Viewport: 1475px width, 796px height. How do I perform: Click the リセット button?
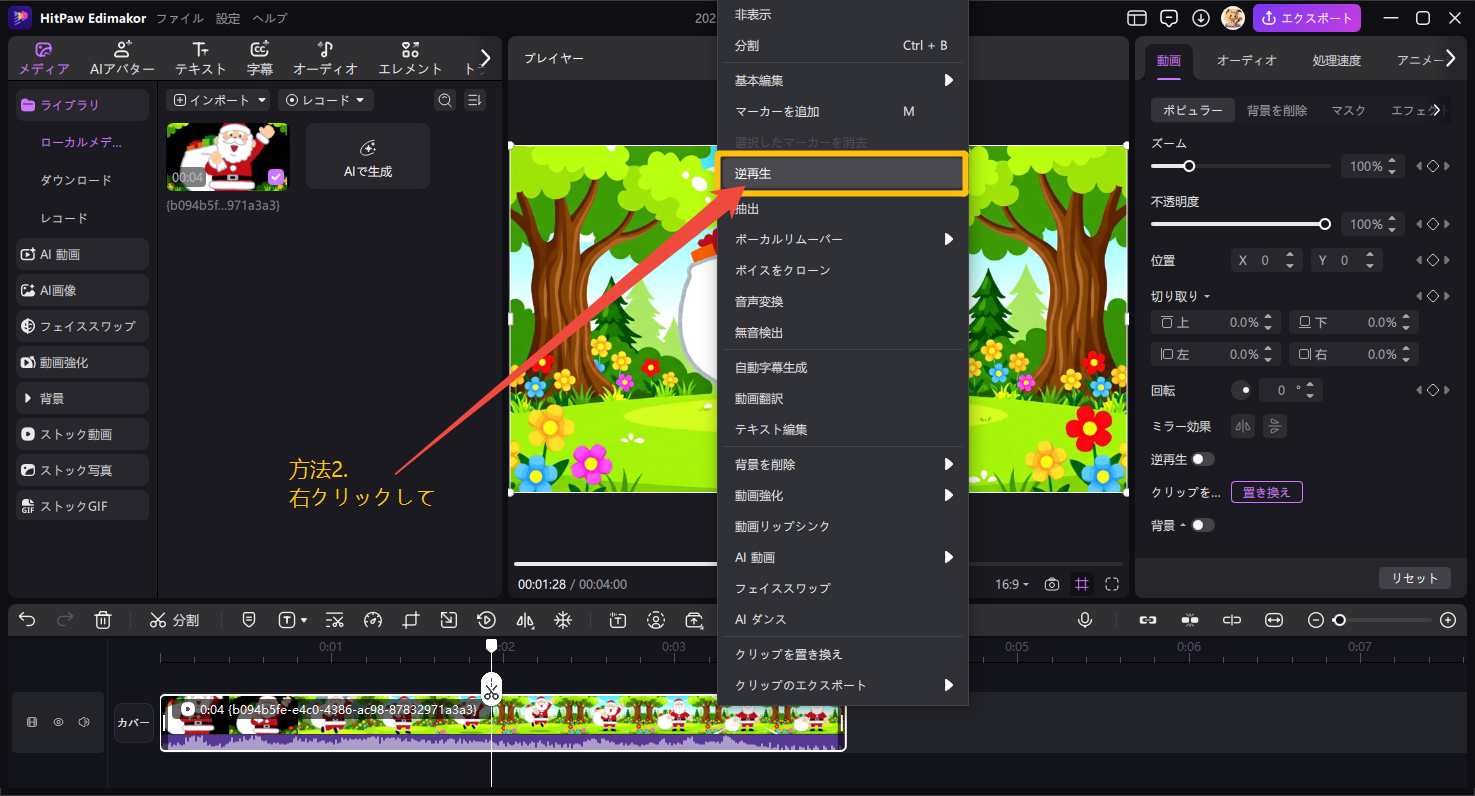coord(1414,578)
